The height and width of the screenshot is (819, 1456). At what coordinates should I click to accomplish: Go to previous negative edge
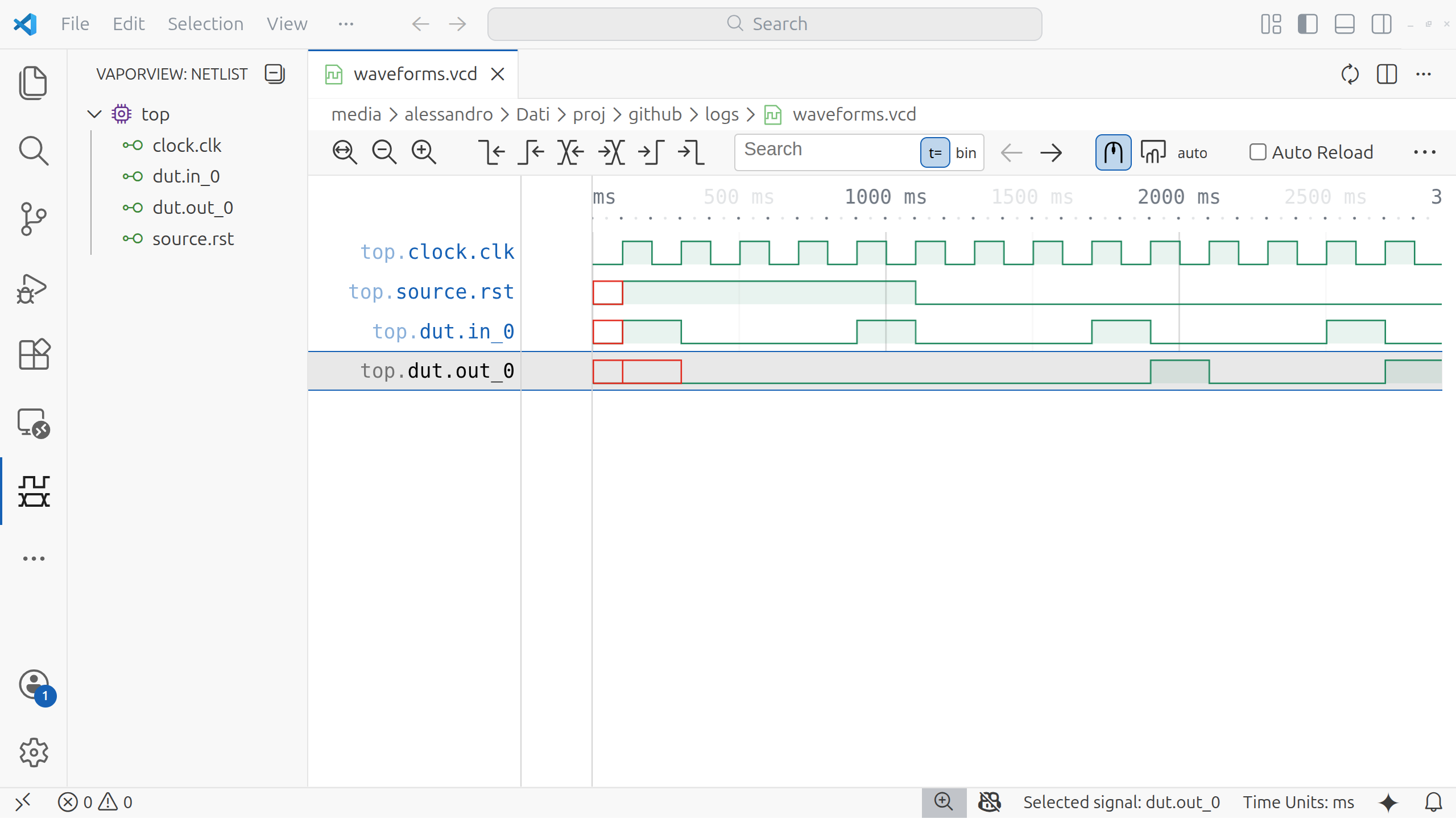[492, 152]
